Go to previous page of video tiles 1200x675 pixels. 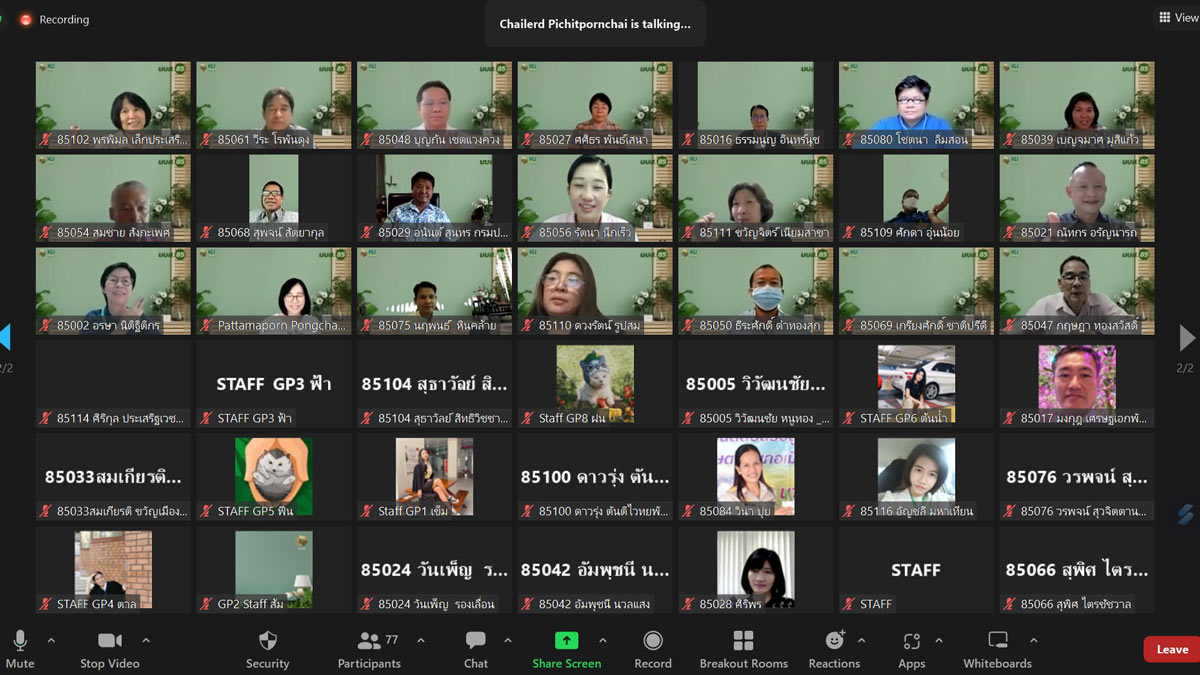(5, 338)
